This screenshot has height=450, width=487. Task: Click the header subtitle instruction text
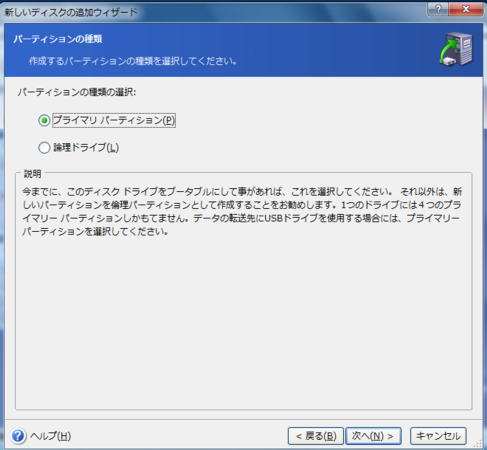click(x=133, y=61)
